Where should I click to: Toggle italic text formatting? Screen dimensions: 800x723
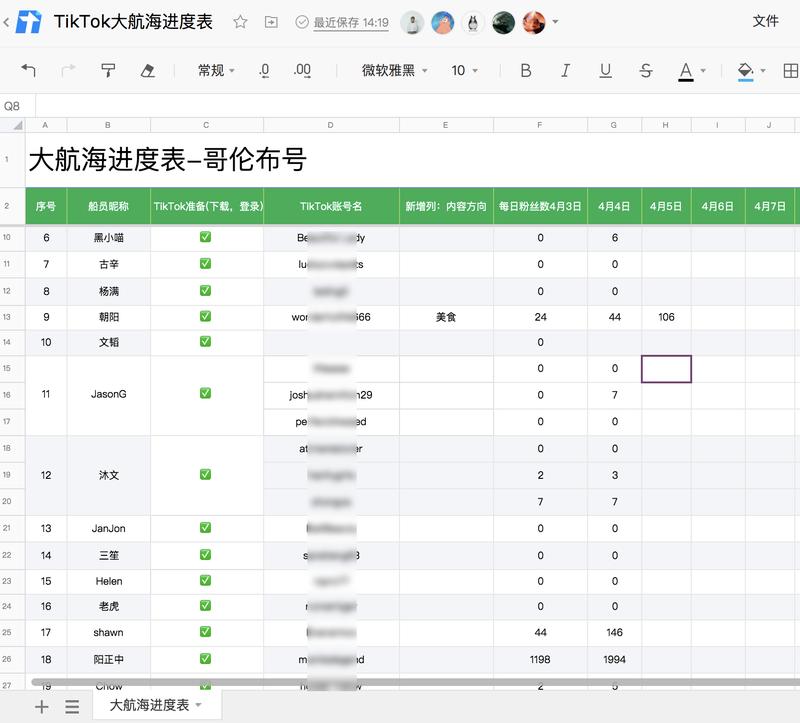(565, 70)
